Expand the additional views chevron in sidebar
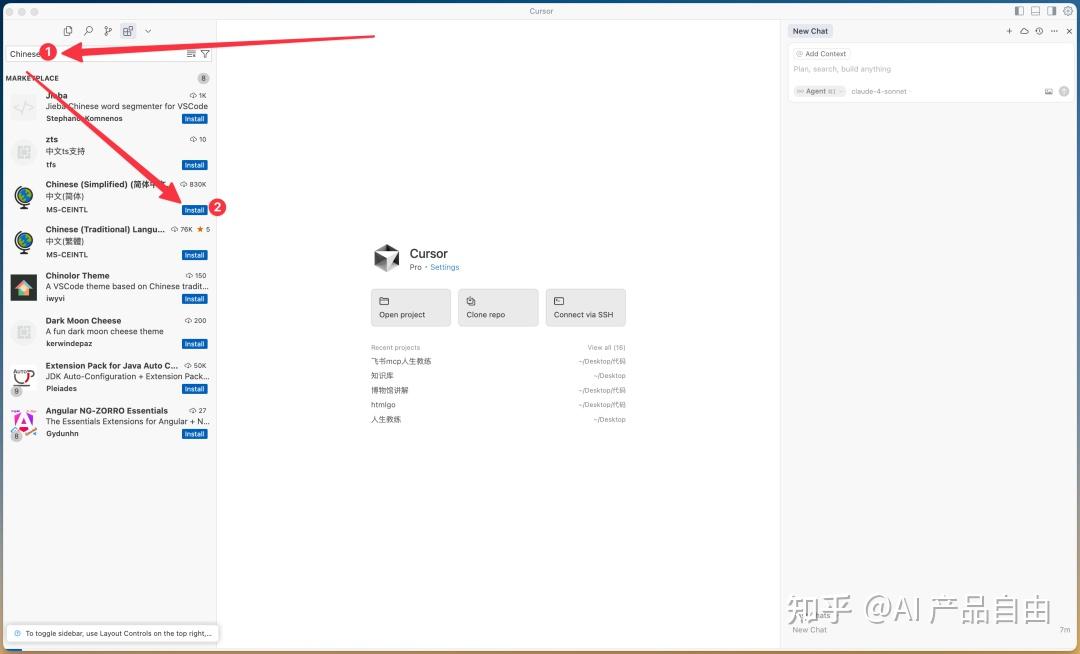1080x654 pixels. click(x=148, y=31)
